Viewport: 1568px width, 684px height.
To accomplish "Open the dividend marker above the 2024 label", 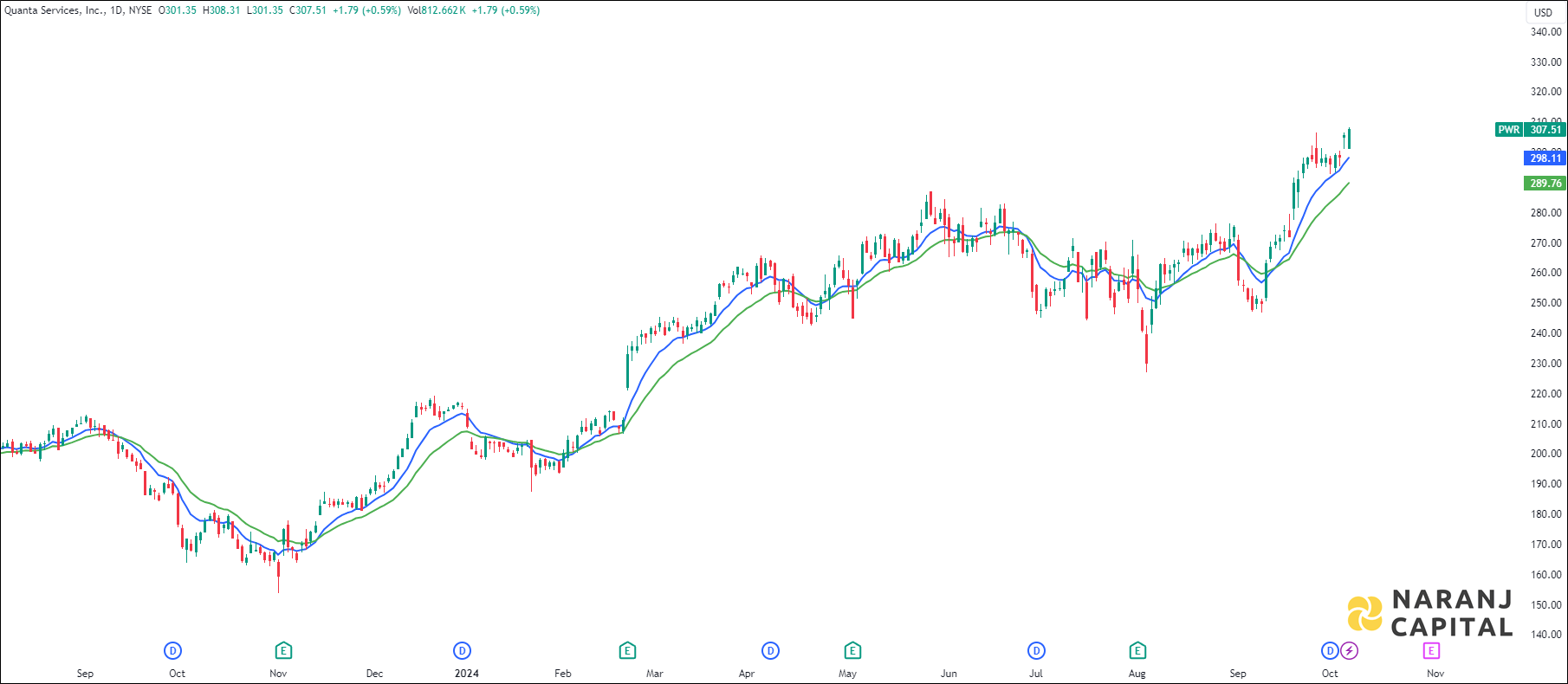I will 462,650.
